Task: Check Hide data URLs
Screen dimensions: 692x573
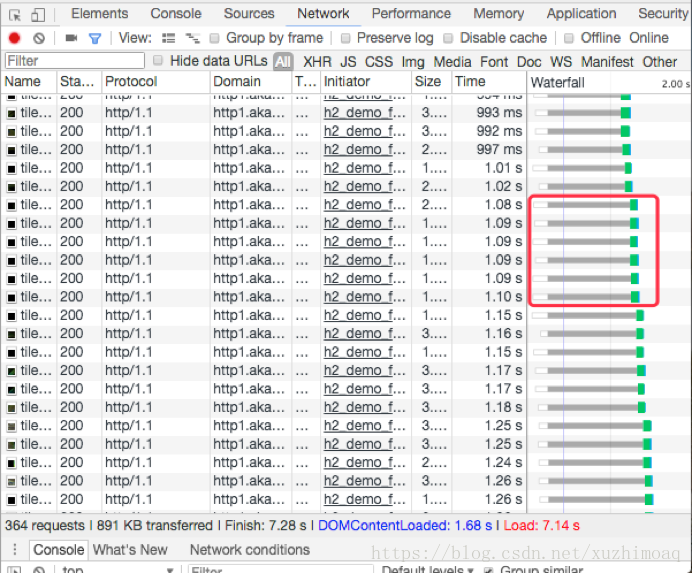Action: [158, 60]
